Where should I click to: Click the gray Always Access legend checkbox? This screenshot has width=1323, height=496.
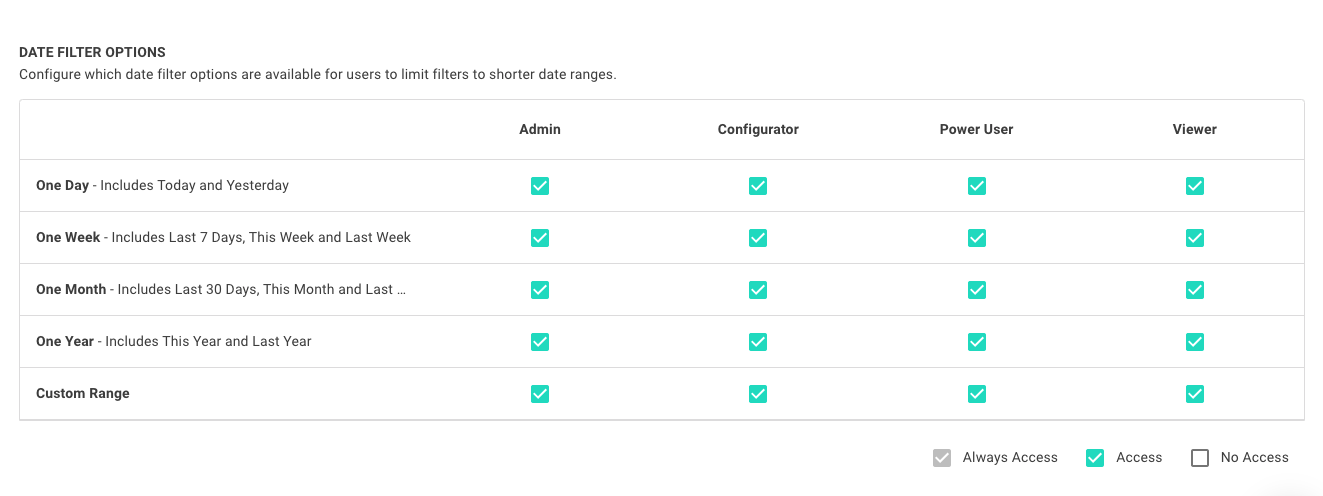942,458
